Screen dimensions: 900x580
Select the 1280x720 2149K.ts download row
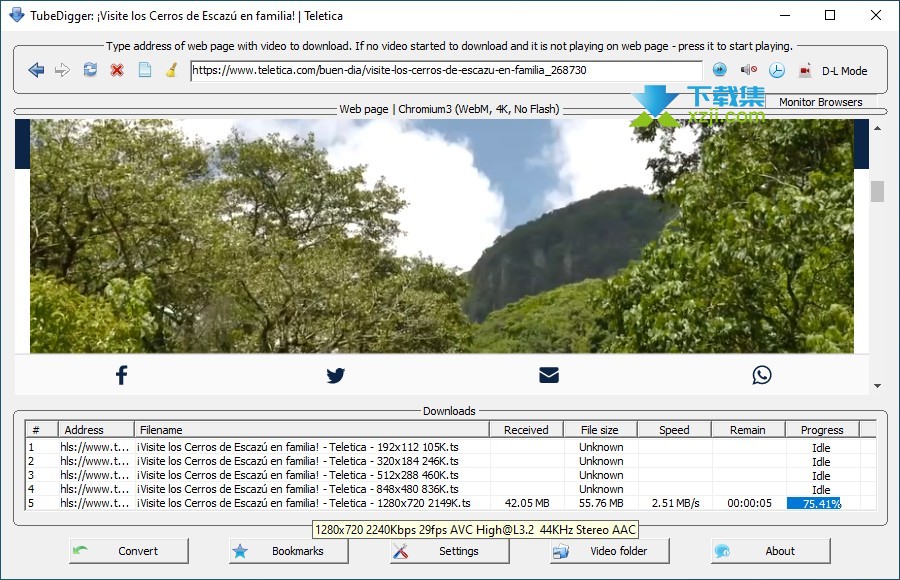coord(451,503)
